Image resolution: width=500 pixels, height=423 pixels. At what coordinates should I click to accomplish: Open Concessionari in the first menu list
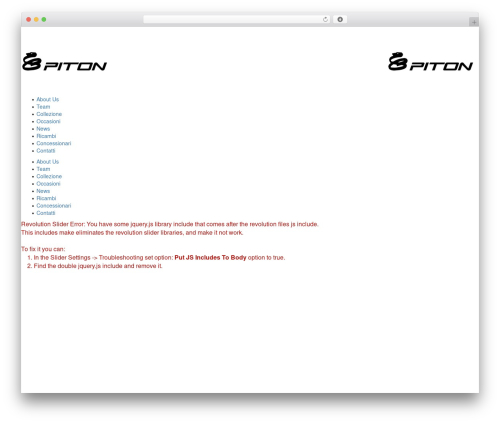coord(54,143)
